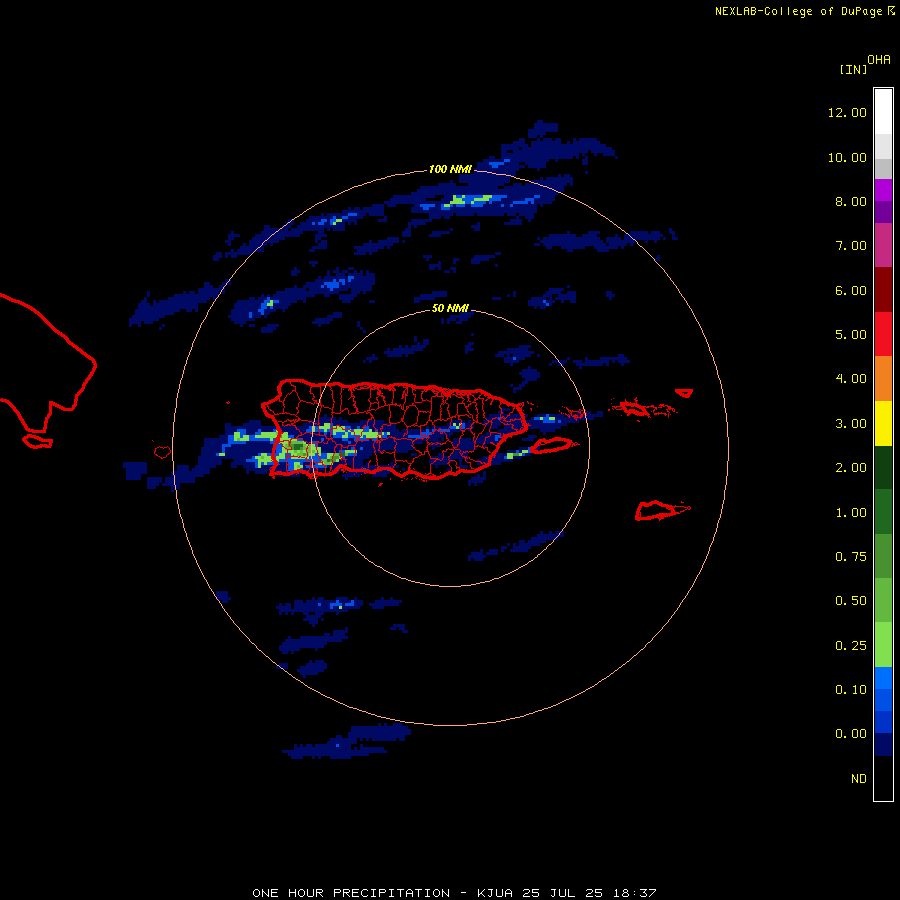Pick the dark red 6.00 legend swatch

pos(883,290)
